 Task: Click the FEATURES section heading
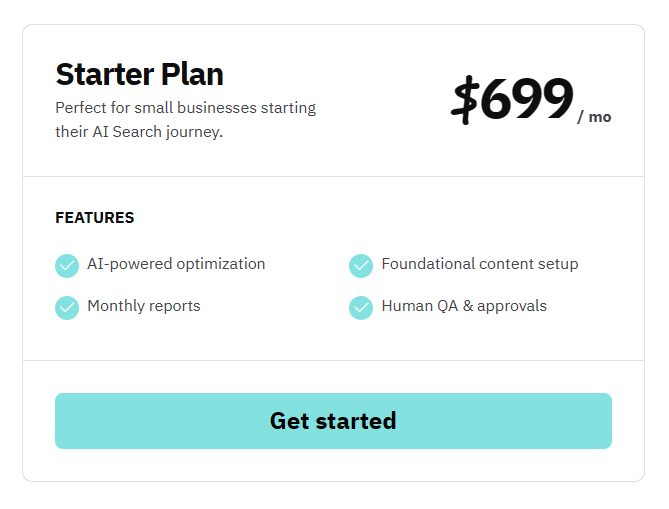pos(94,218)
